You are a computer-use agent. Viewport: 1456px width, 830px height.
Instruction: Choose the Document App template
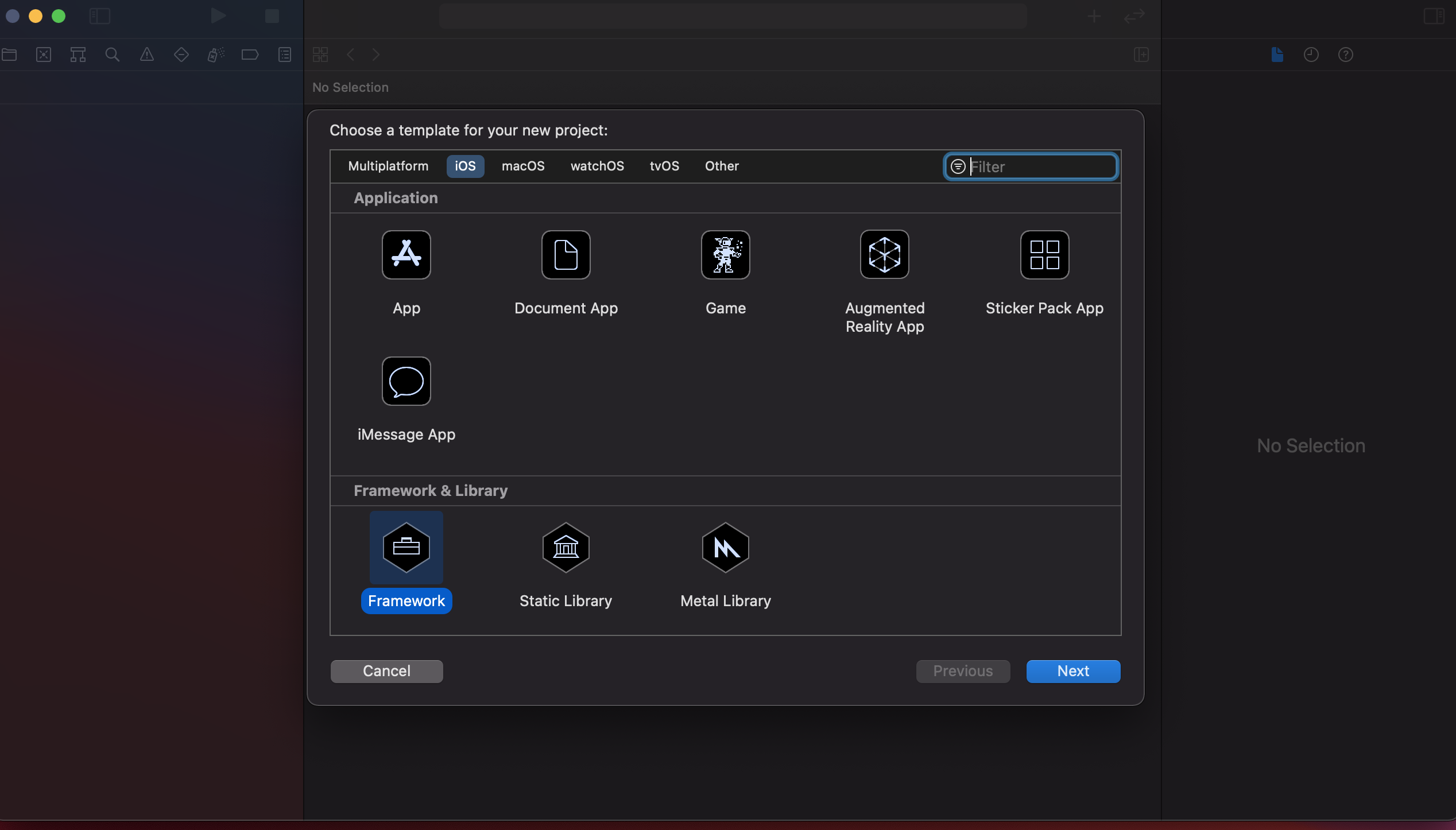(566, 255)
